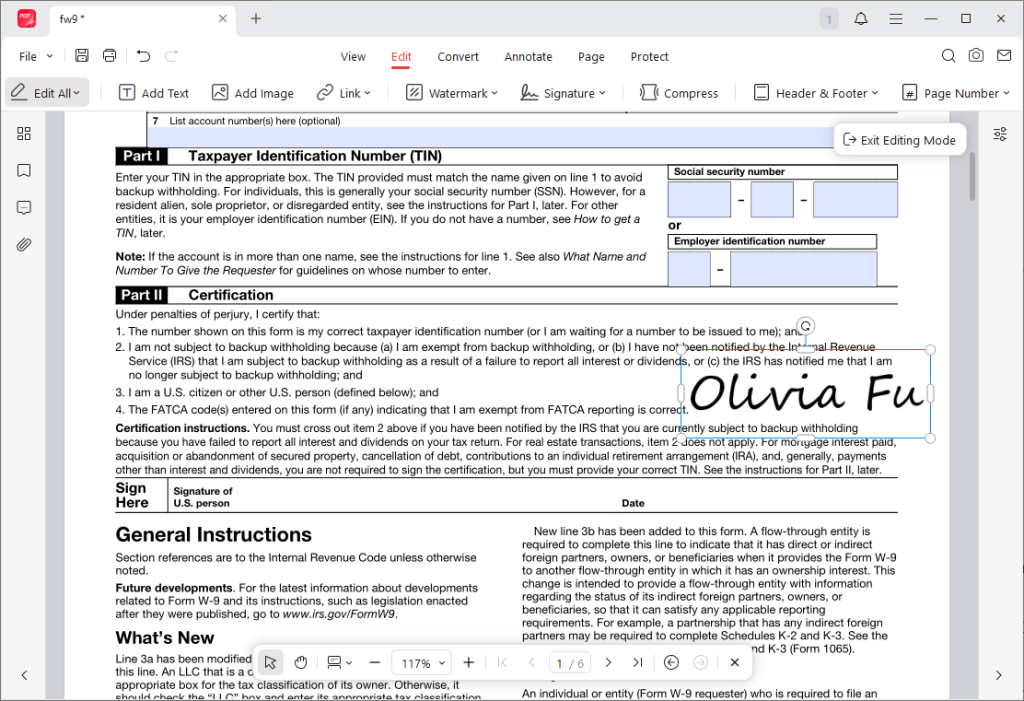Click the page number input field
1024x701 pixels.
tap(570, 663)
